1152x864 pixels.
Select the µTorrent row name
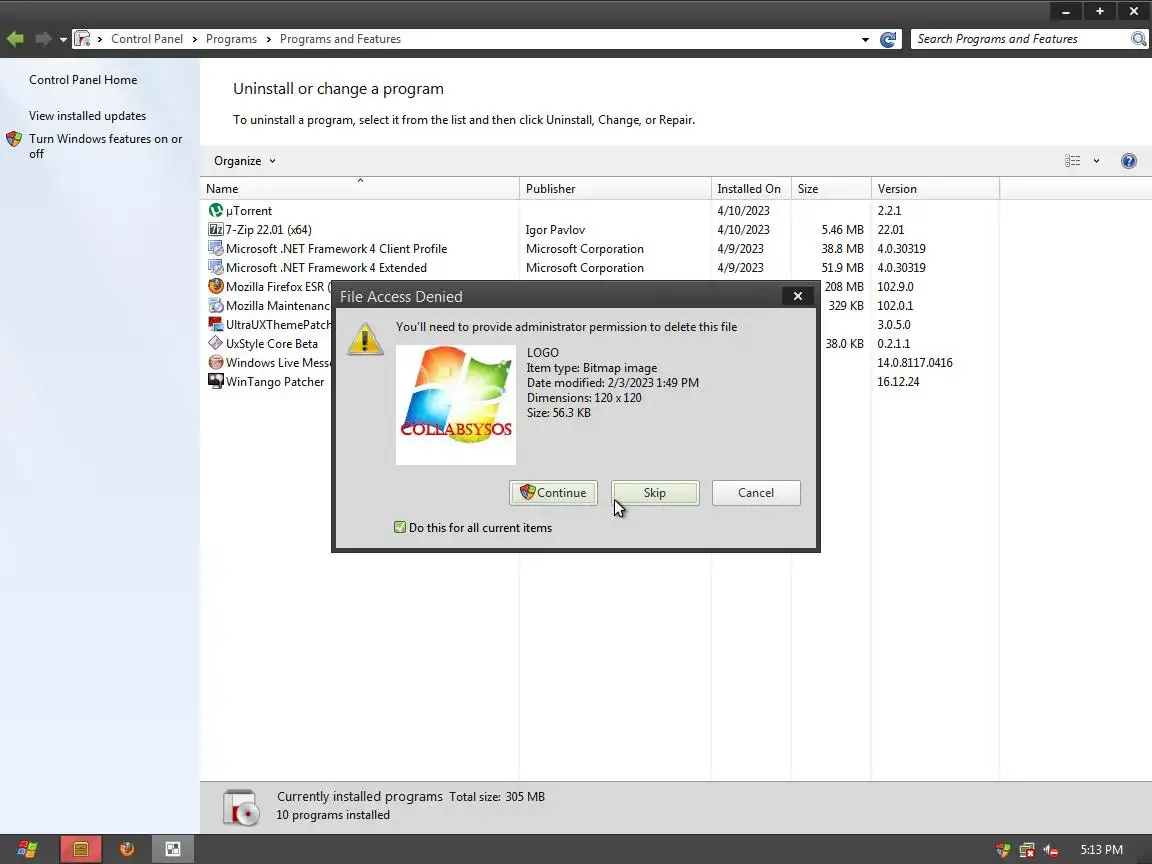(249, 211)
